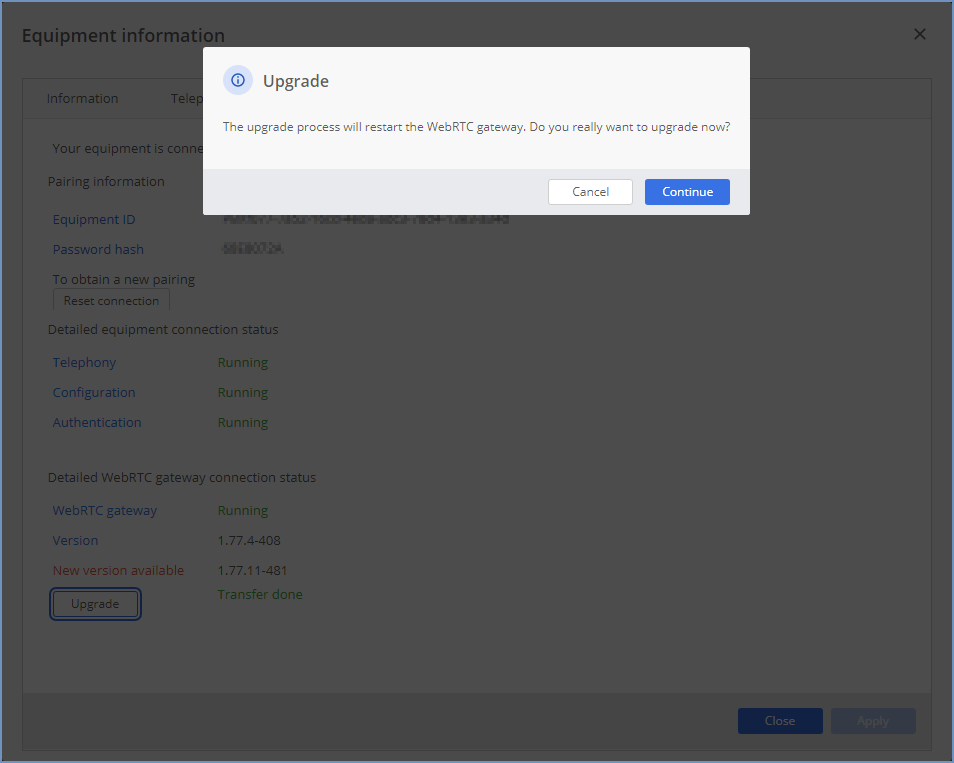This screenshot has width=954, height=763.
Task: Click the To obtain a new pairing text
Action: [124, 279]
